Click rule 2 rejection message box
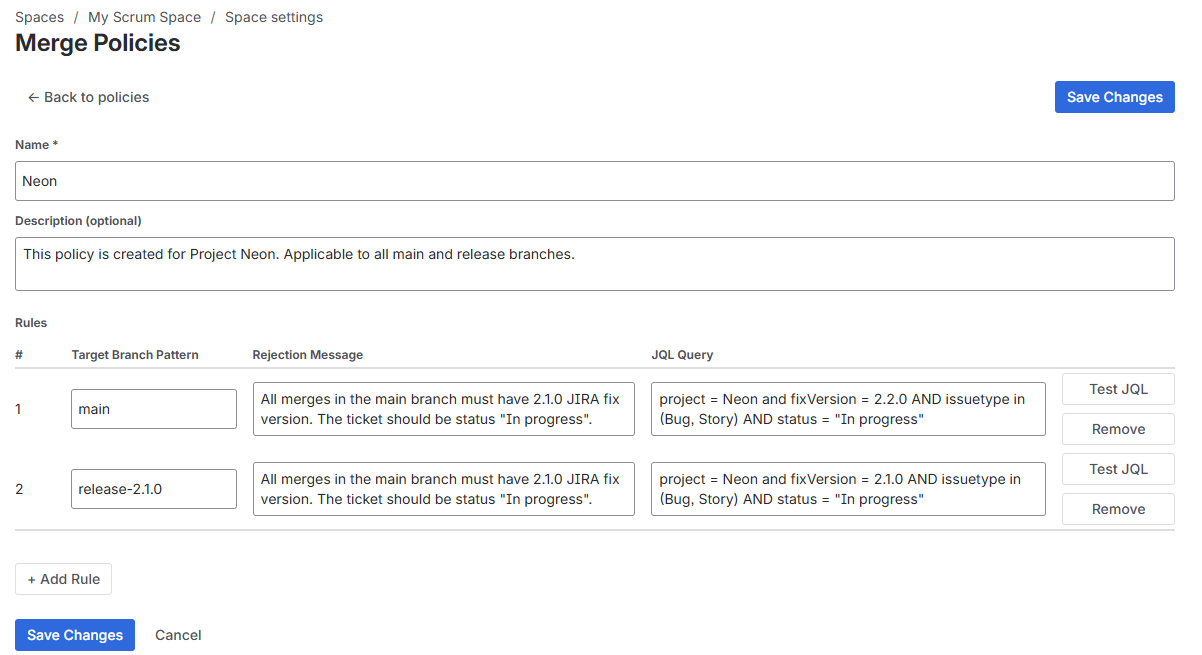Viewport: 1202px width, 655px height. pos(443,489)
